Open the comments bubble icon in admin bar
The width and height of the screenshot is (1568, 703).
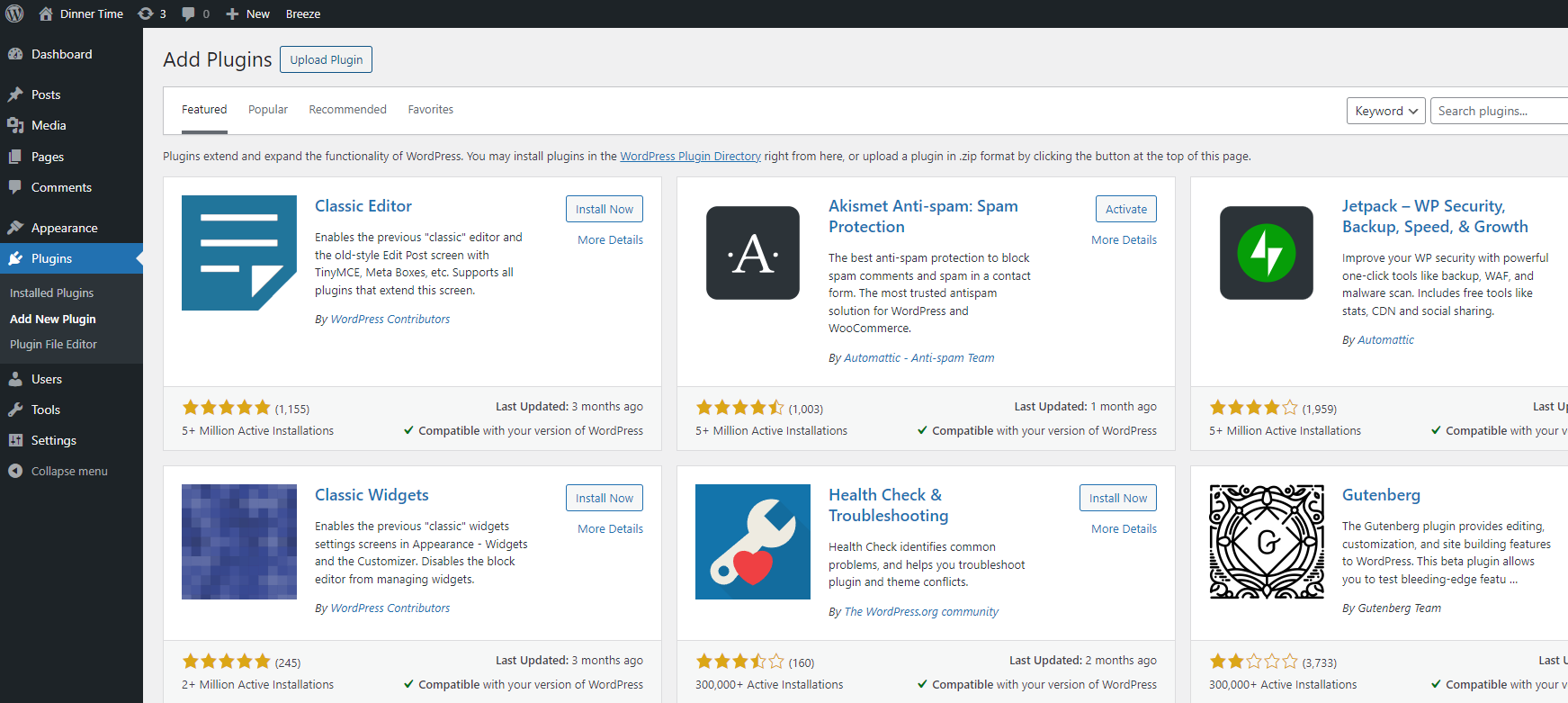188,14
